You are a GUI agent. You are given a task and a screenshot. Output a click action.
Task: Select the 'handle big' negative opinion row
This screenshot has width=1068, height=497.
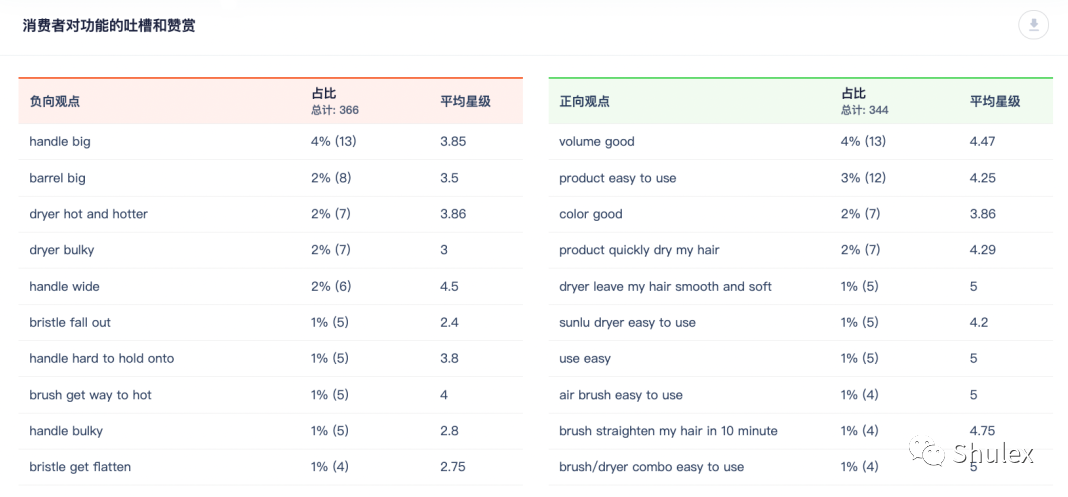click(270, 142)
